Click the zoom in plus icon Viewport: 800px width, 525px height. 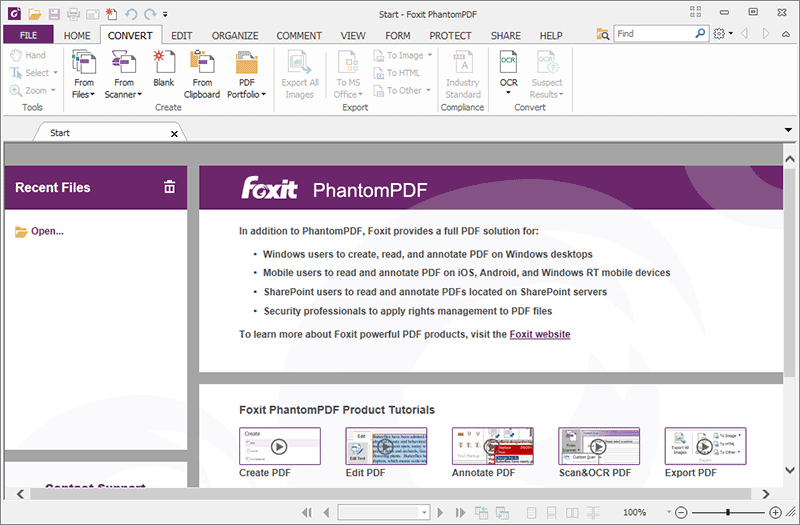(775, 512)
